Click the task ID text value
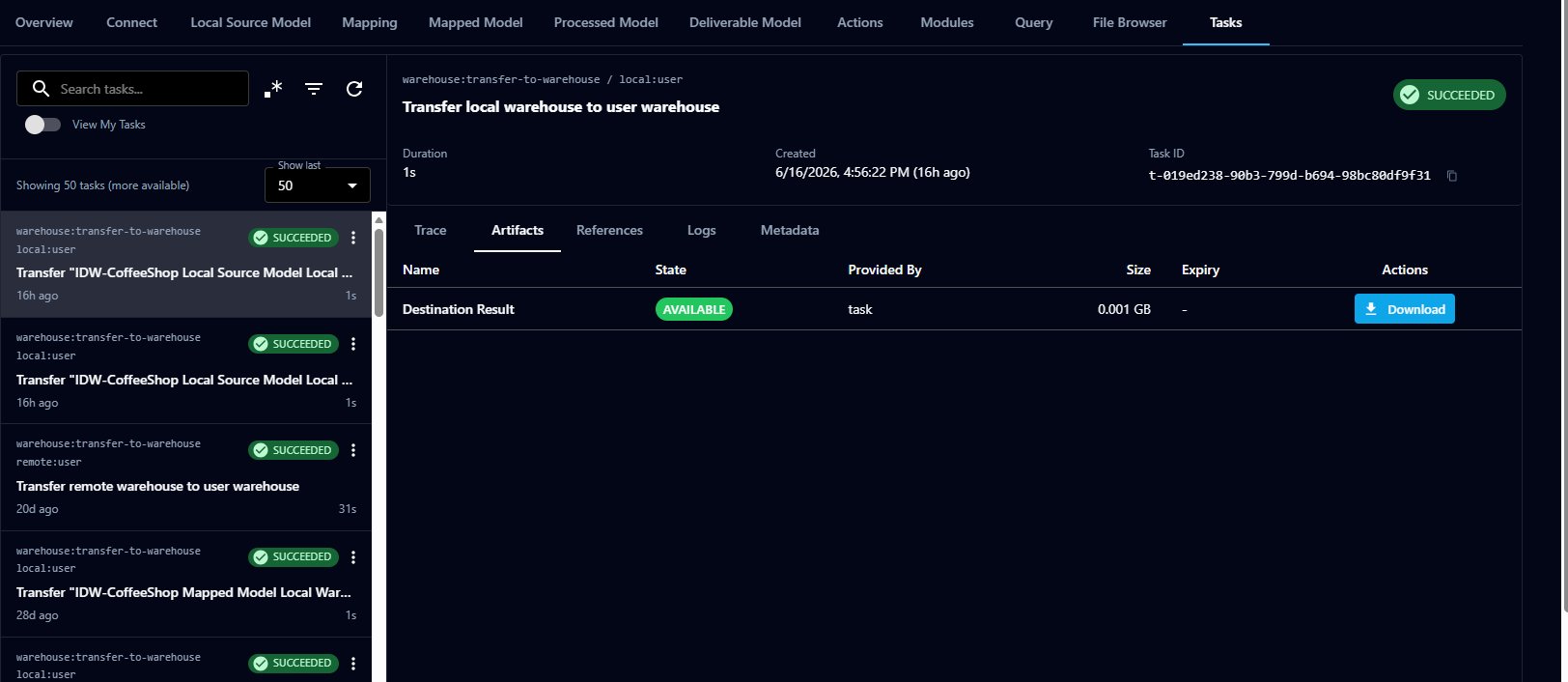The image size is (1568, 682). 1289,176
